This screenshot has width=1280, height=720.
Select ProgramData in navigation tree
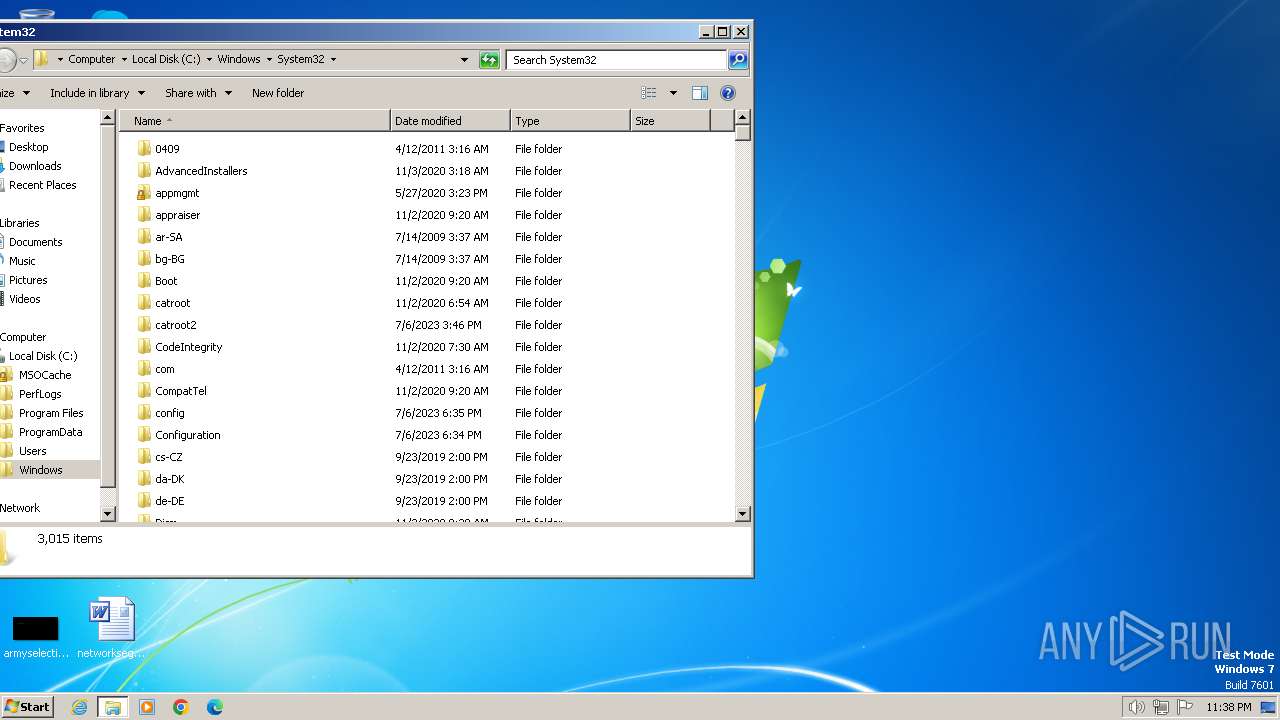coord(50,432)
